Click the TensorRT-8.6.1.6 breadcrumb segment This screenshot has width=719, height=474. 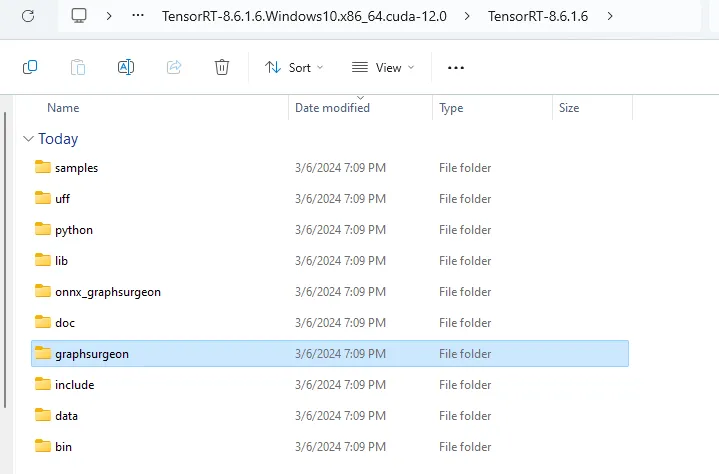point(538,16)
